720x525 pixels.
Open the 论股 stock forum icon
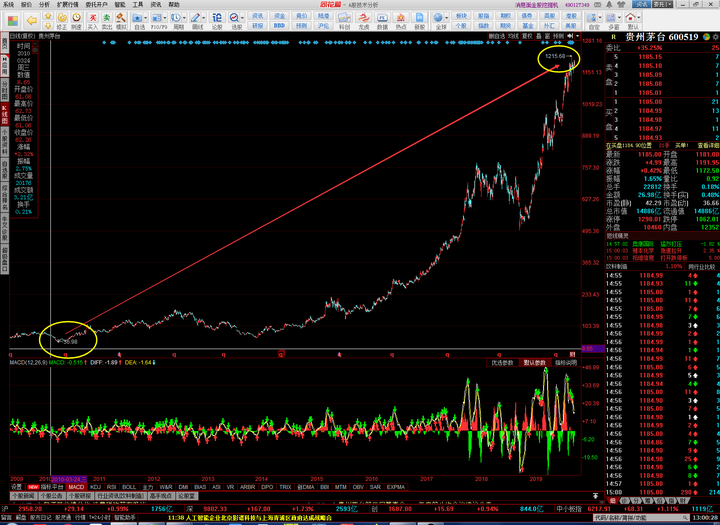pyautogui.click(x=217, y=21)
